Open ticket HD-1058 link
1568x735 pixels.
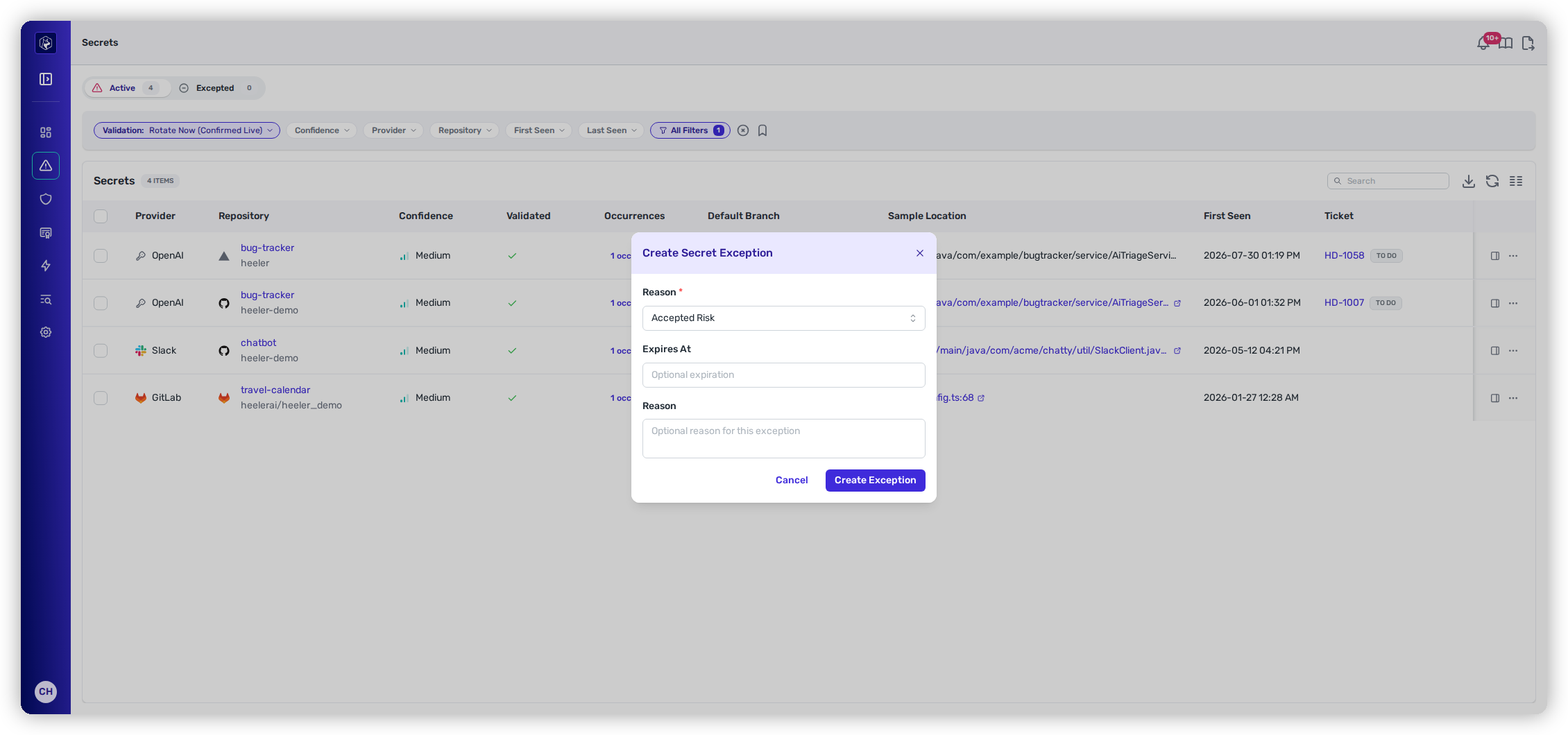[x=1344, y=256]
